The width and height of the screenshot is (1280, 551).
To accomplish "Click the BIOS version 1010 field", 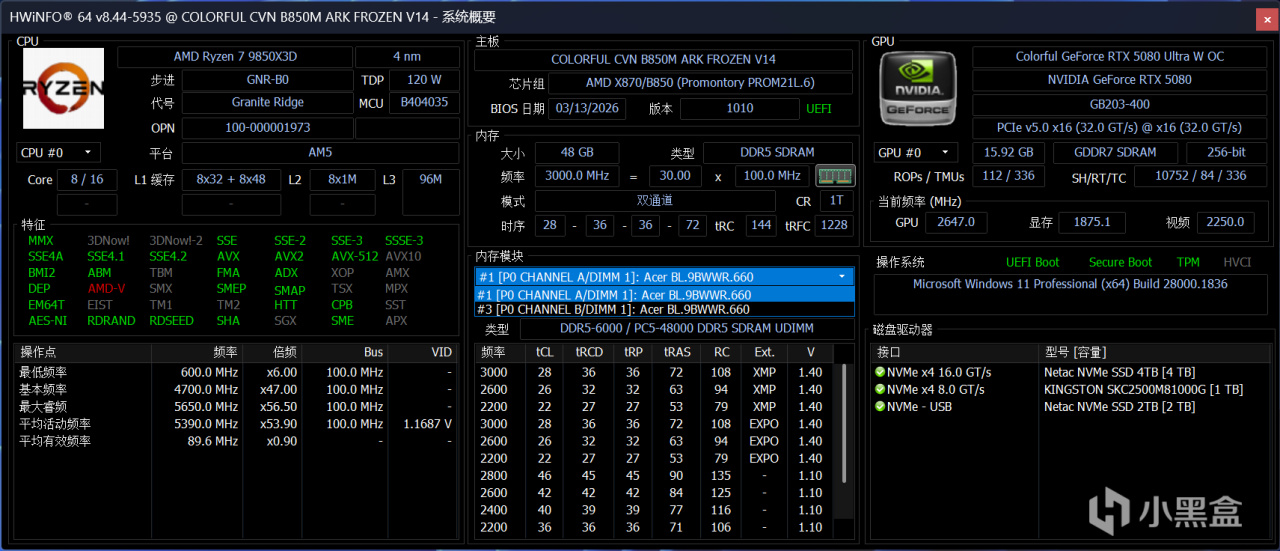I will (740, 108).
